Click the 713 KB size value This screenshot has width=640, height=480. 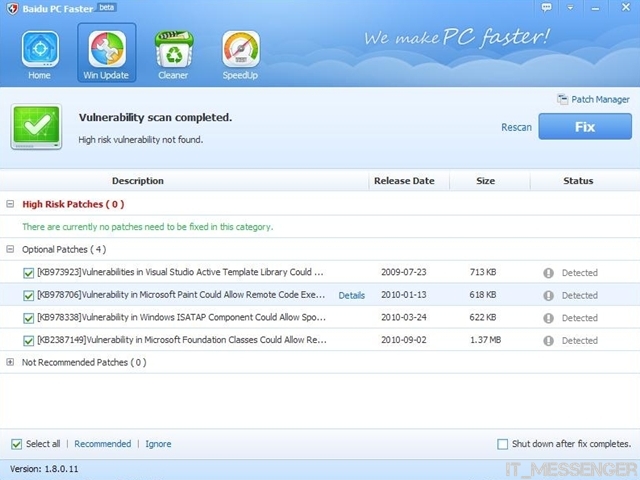[483, 272]
